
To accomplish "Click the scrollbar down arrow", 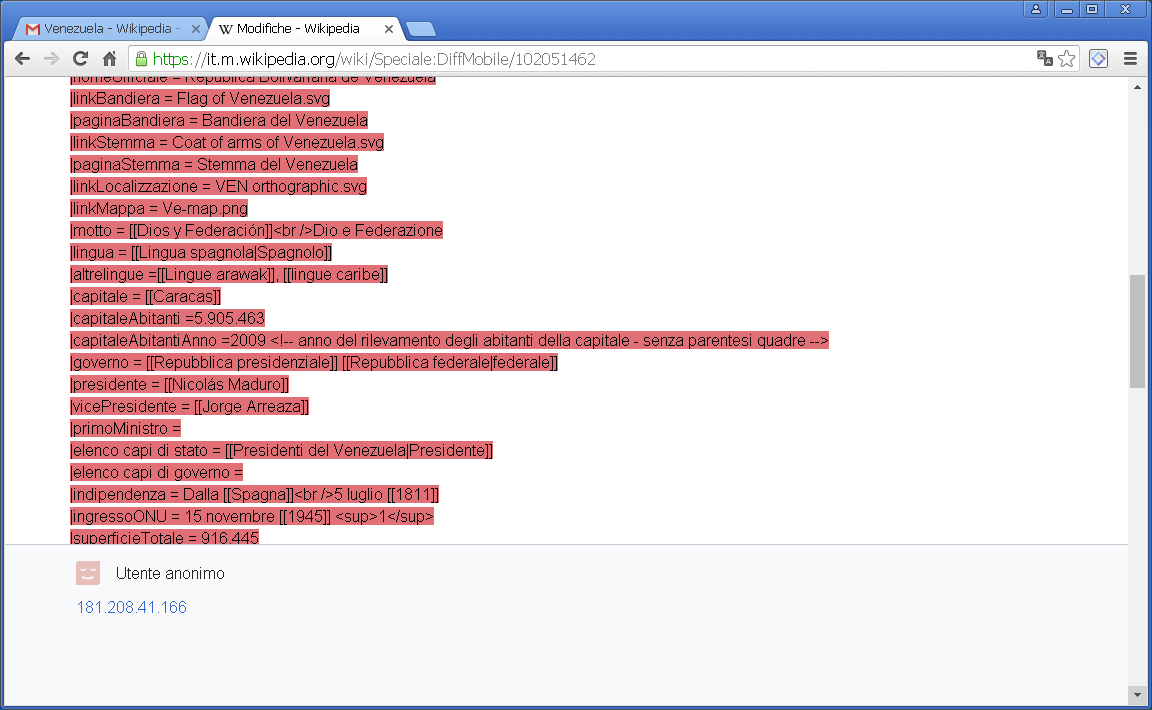I will pos(1137,694).
